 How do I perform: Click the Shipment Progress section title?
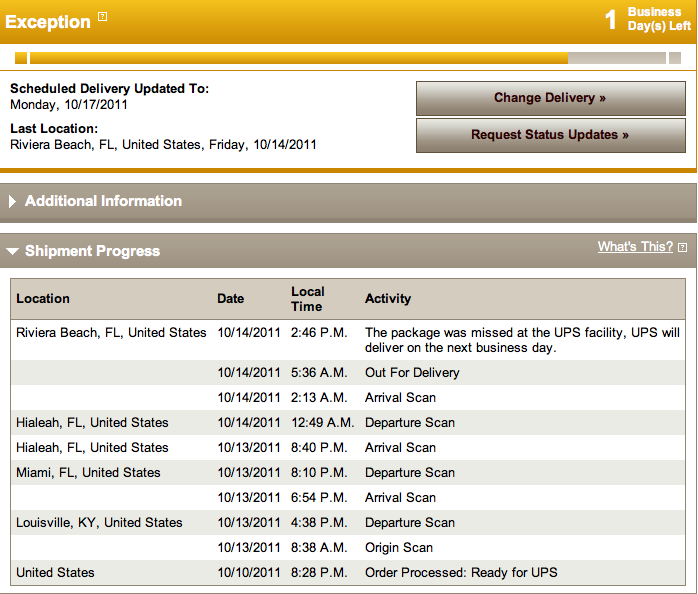pyautogui.click(x=92, y=251)
